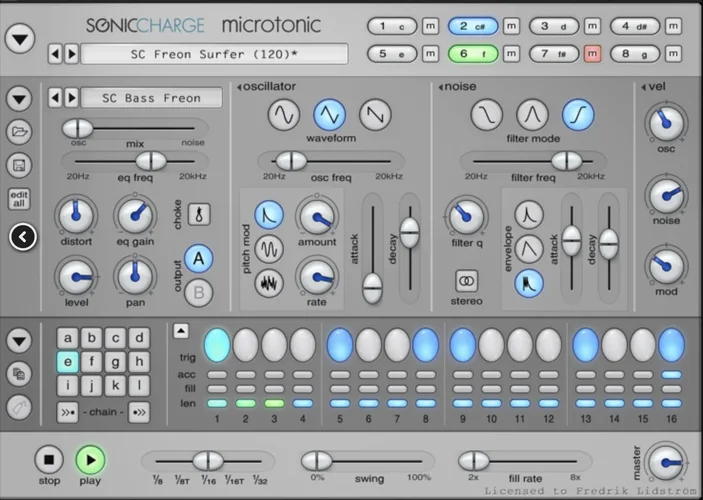Toggle the accent on step 16

point(671,374)
